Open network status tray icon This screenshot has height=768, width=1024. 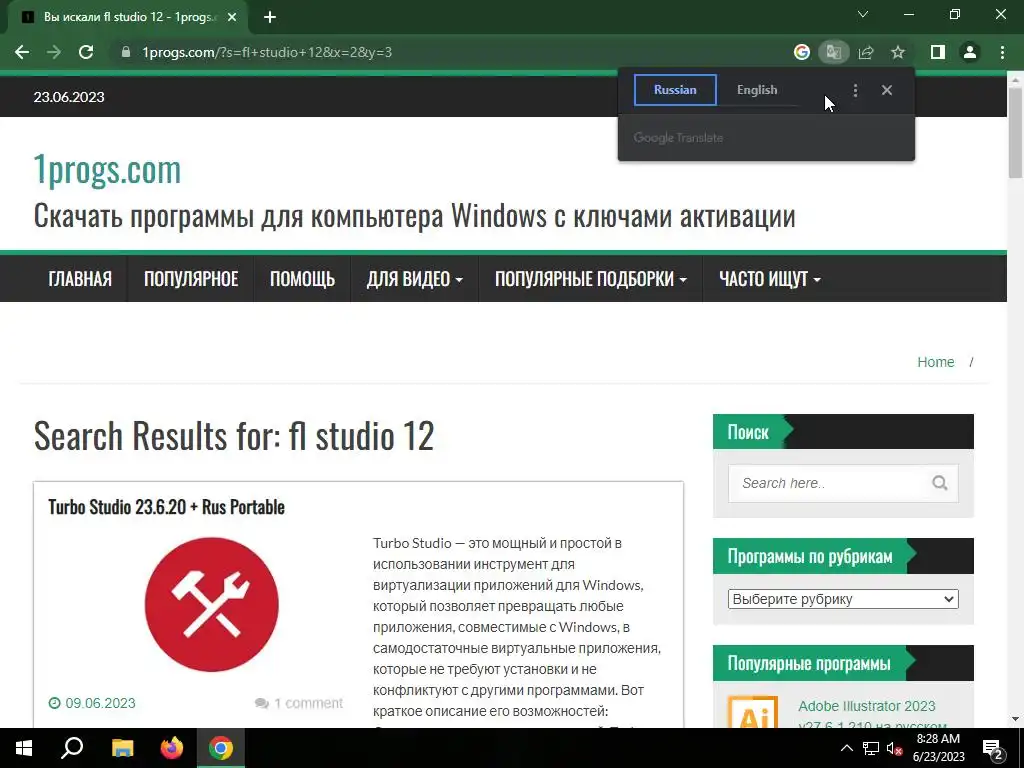coord(871,748)
